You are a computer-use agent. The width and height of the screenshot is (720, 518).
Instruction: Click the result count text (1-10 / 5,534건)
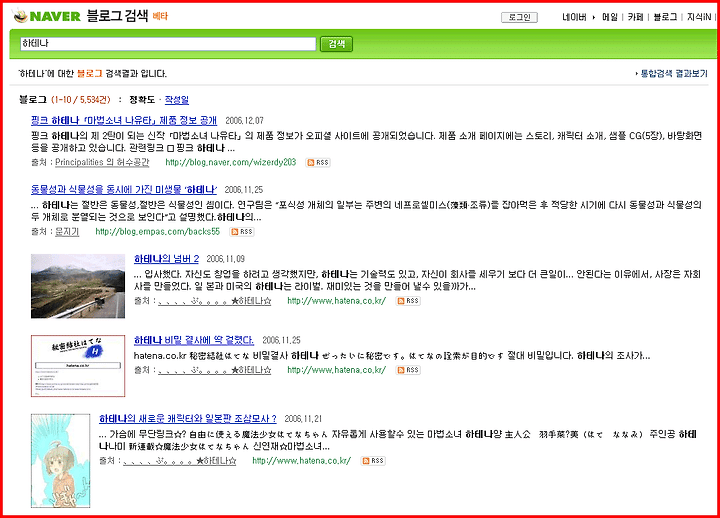pos(81,100)
